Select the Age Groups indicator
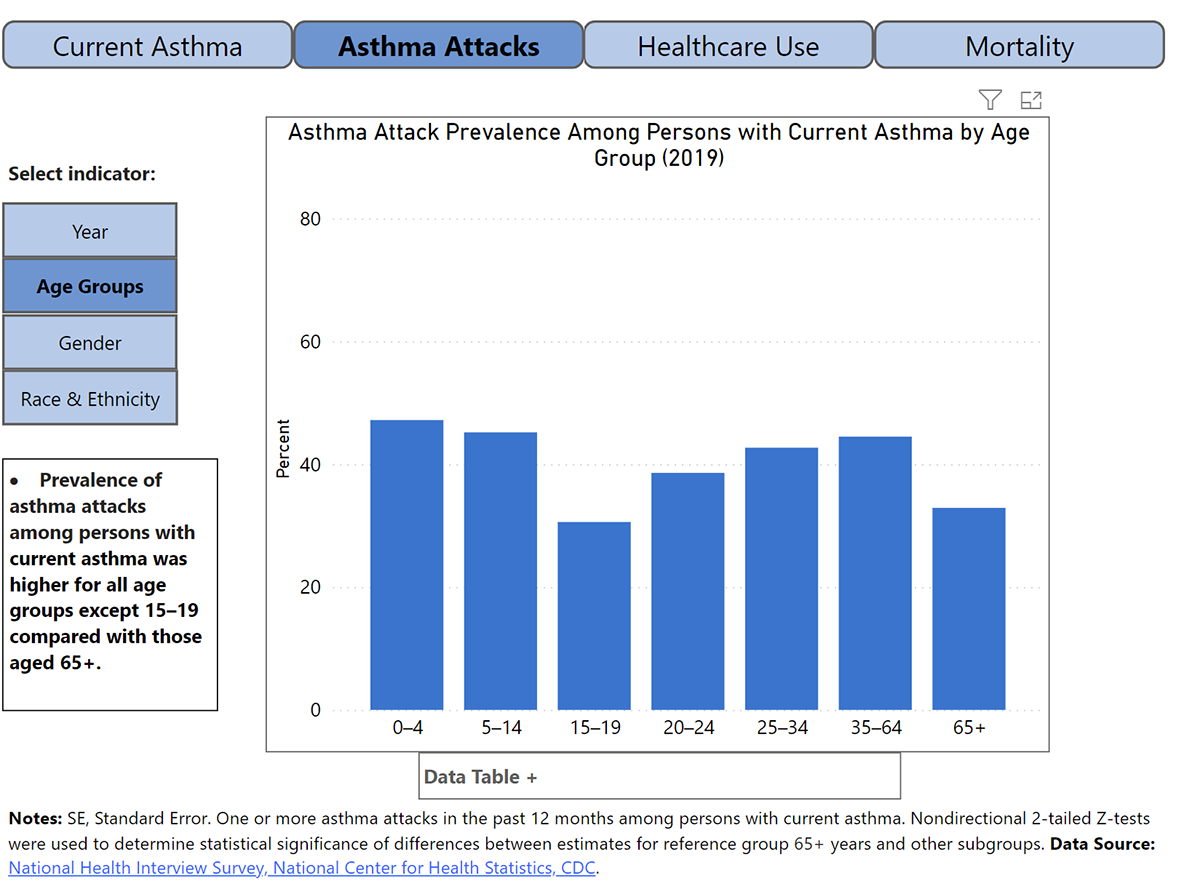This screenshot has height=881, width=1200. pos(90,286)
